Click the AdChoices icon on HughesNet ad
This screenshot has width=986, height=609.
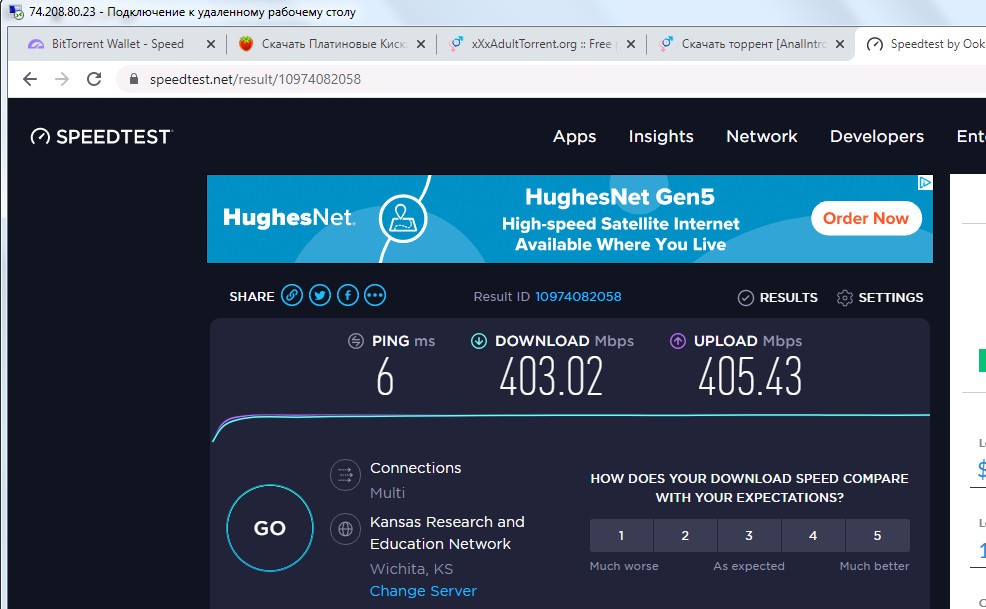924,183
